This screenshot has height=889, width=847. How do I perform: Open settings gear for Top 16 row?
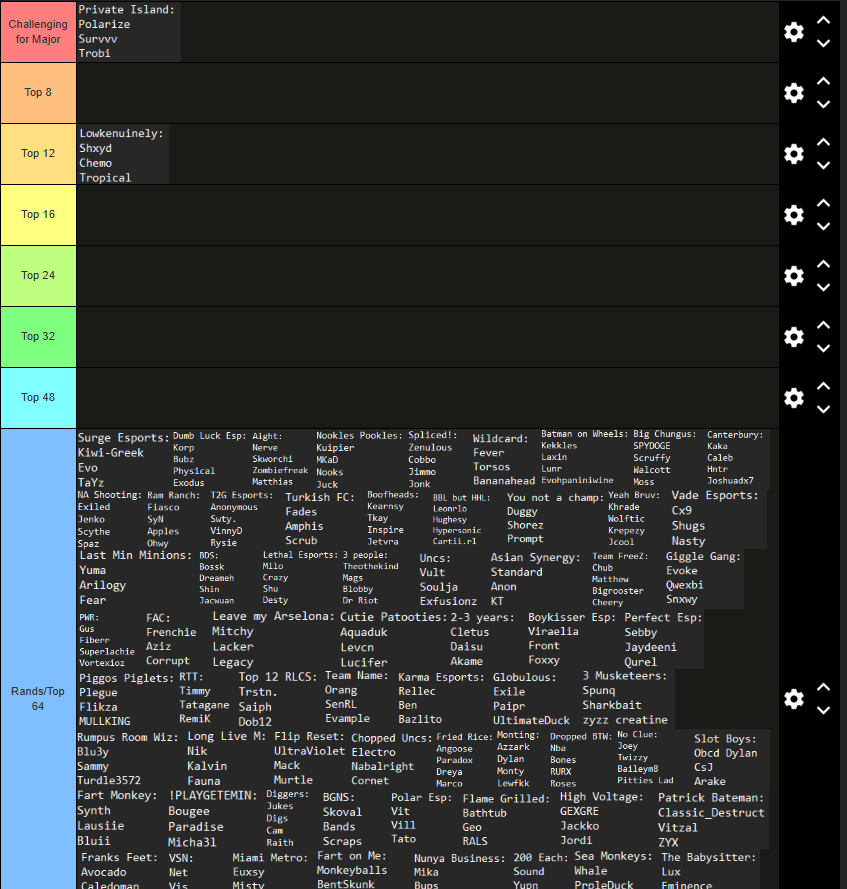(x=794, y=215)
